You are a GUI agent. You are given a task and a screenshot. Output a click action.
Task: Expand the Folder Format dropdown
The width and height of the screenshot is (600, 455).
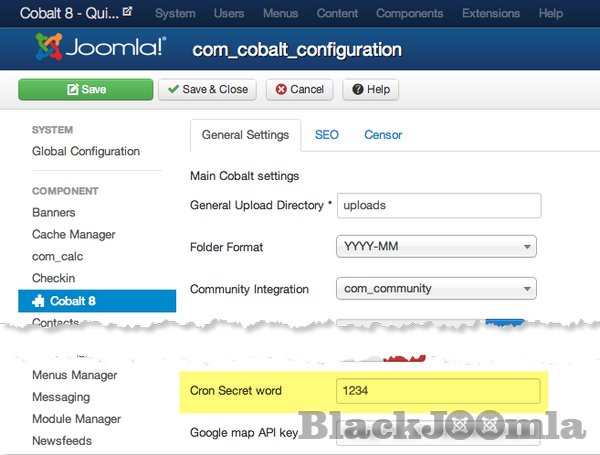pos(436,247)
